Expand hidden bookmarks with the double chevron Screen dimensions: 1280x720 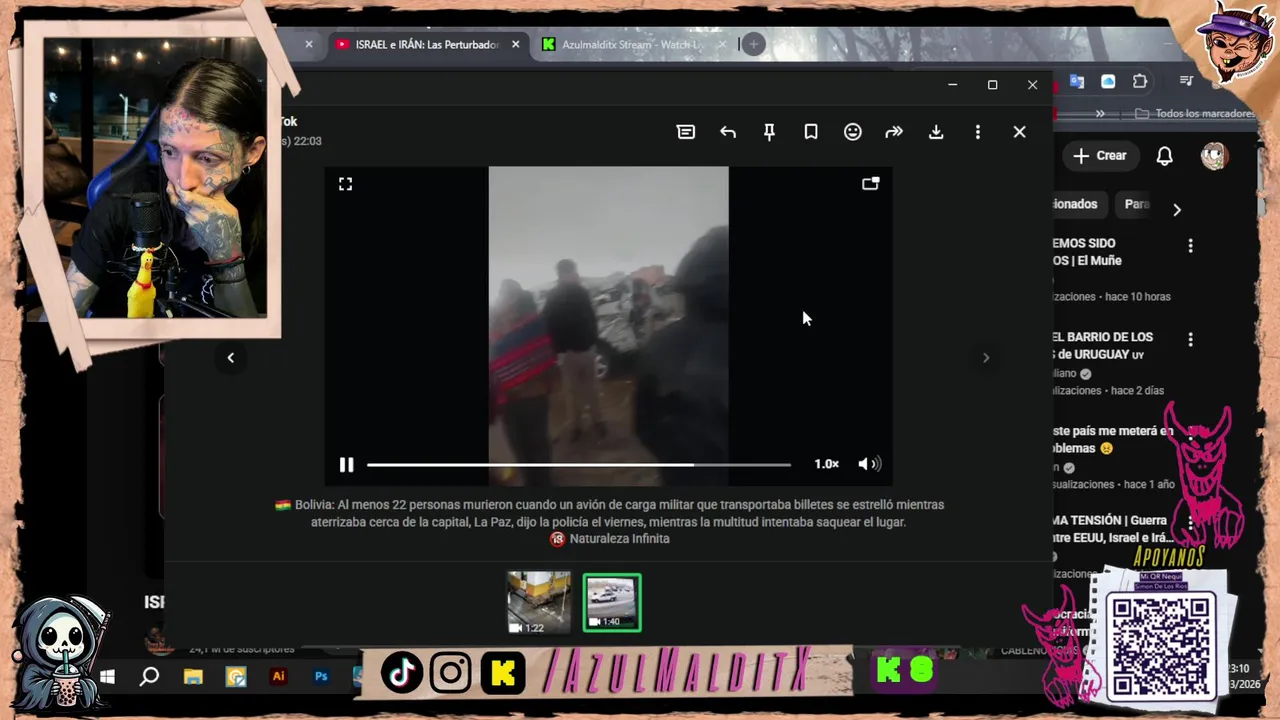point(1100,114)
